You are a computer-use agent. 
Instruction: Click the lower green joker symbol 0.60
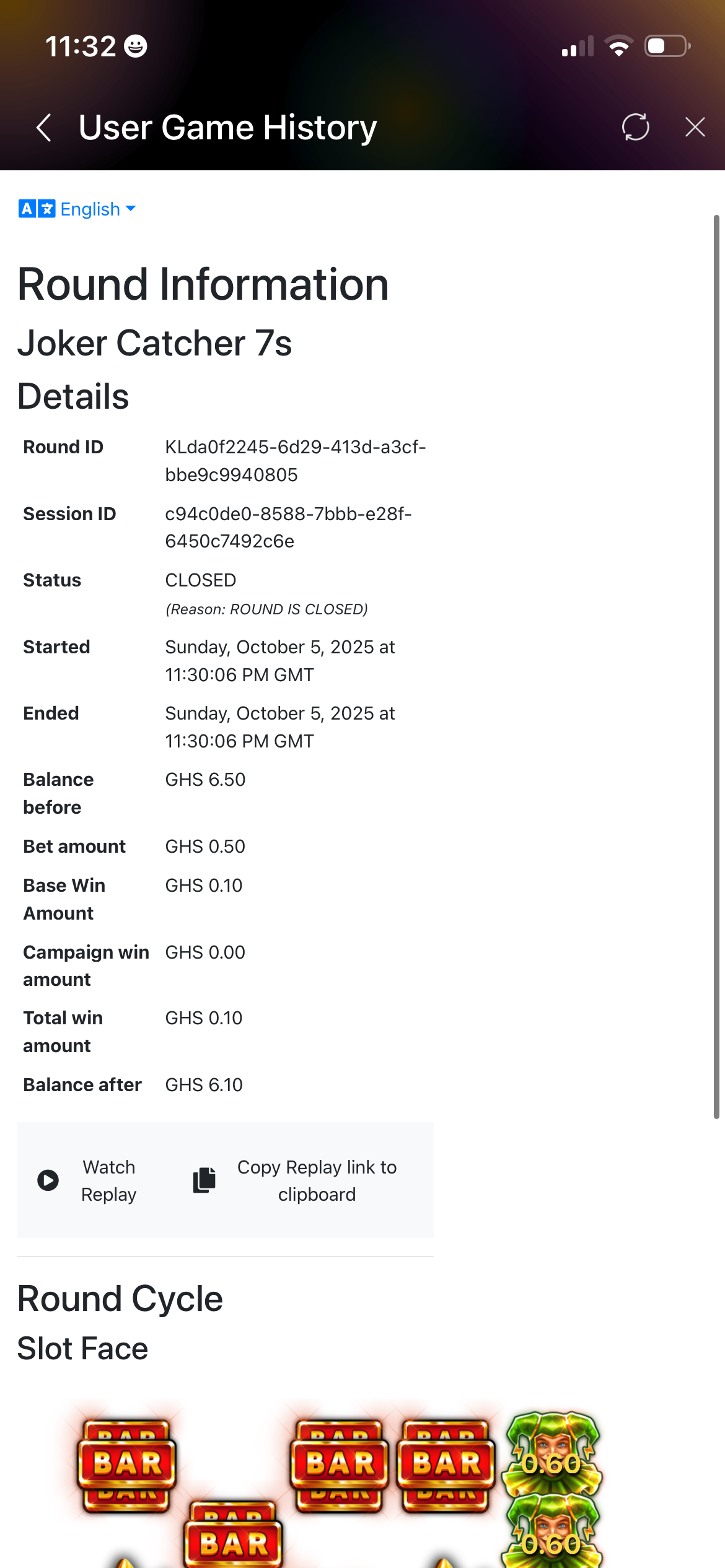click(553, 1533)
